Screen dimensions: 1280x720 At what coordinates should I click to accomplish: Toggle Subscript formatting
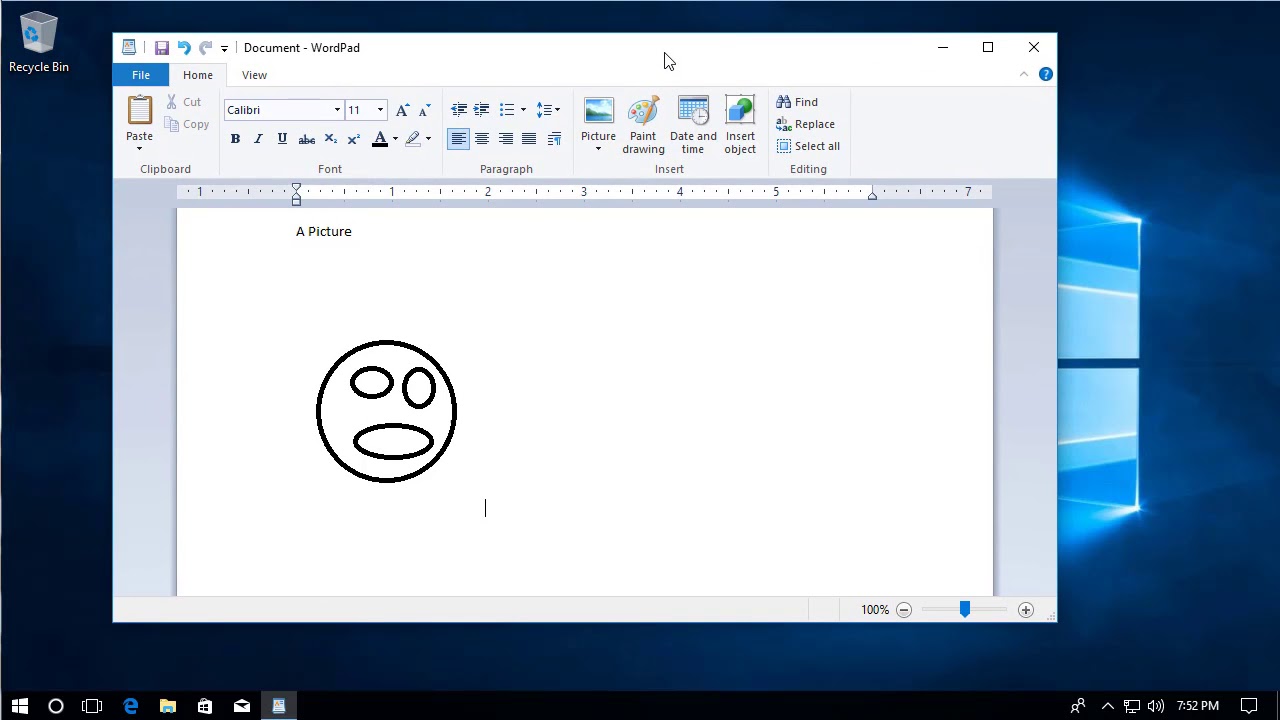330,139
